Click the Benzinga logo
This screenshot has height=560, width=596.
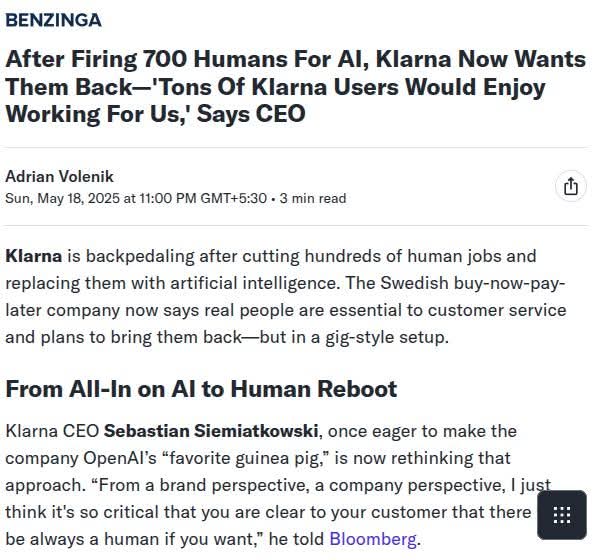(x=54, y=20)
